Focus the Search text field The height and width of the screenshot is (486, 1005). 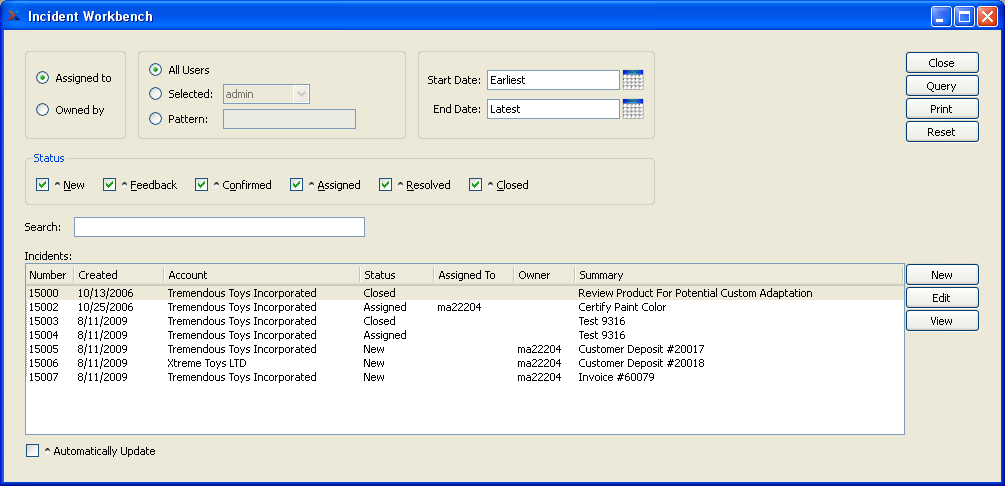coord(219,227)
